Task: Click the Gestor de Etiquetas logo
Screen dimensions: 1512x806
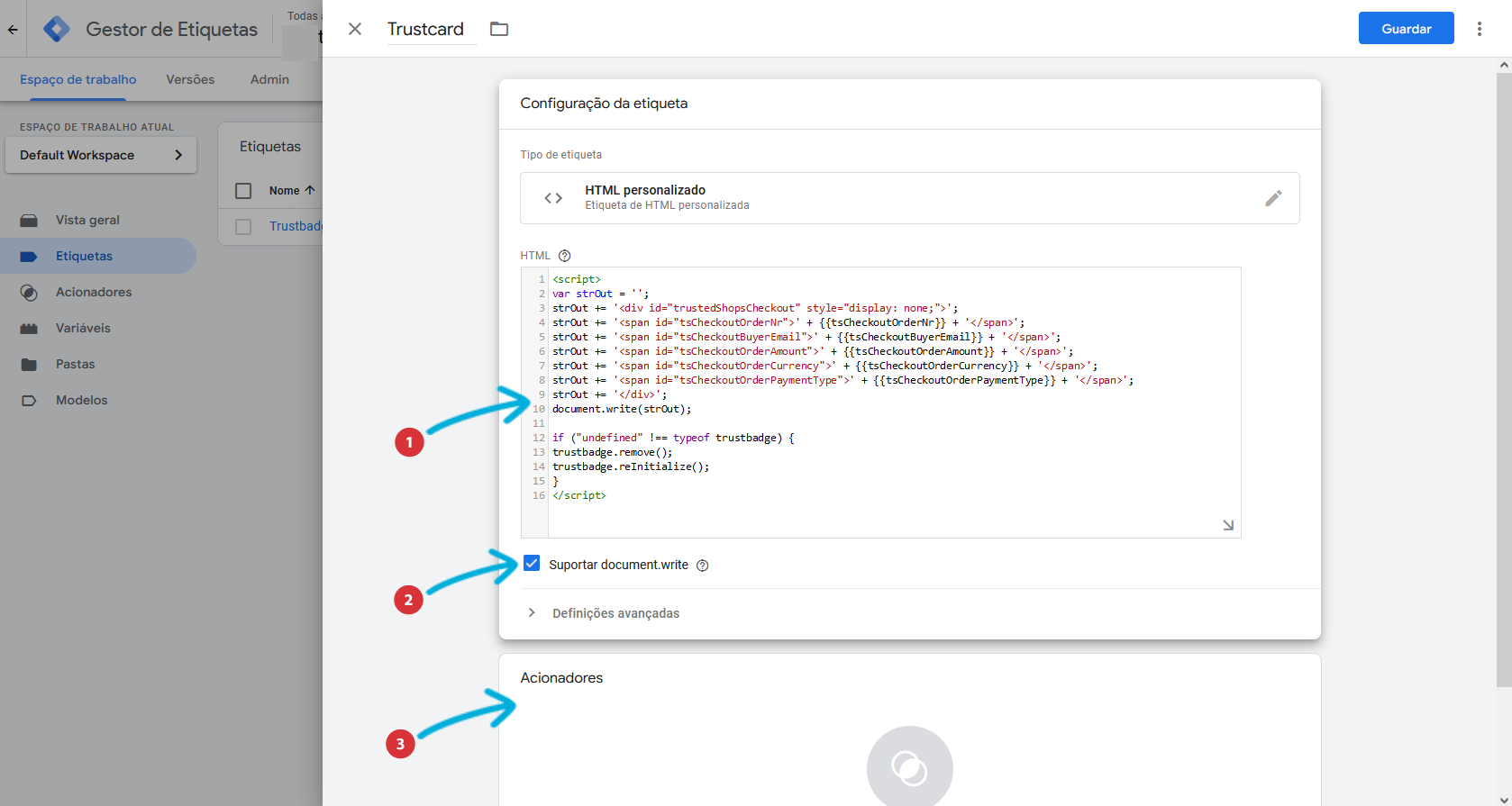Action: [x=57, y=29]
